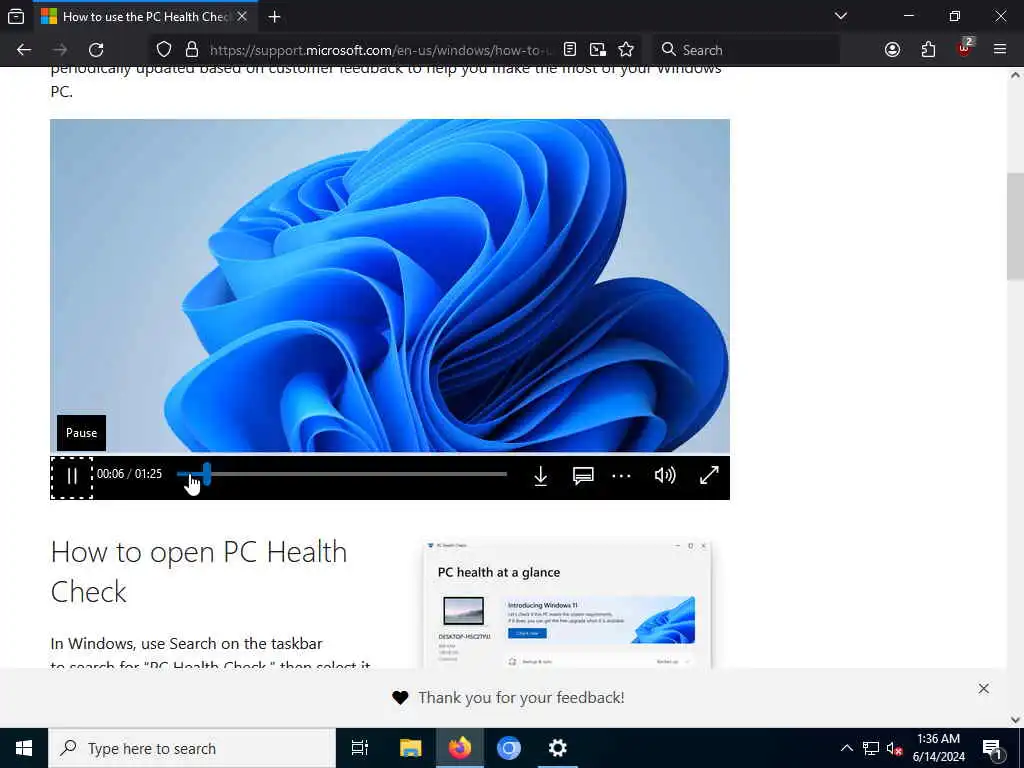Open the taskbar clock and calendar
Screen dimensions: 1024x768
point(938,748)
